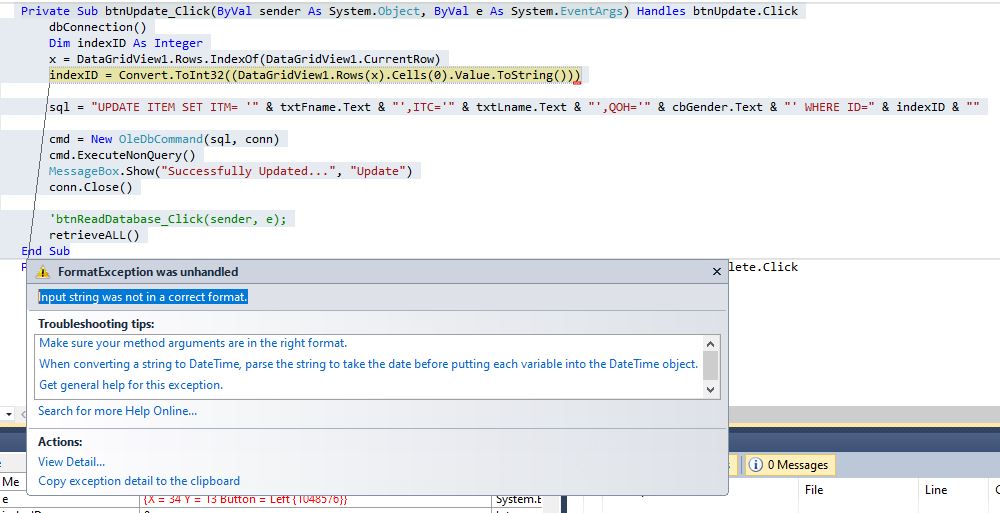Viewport: 1000px width, 513px height.
Task: Copy exception detail to the clipboard
Action: (139, 481)
